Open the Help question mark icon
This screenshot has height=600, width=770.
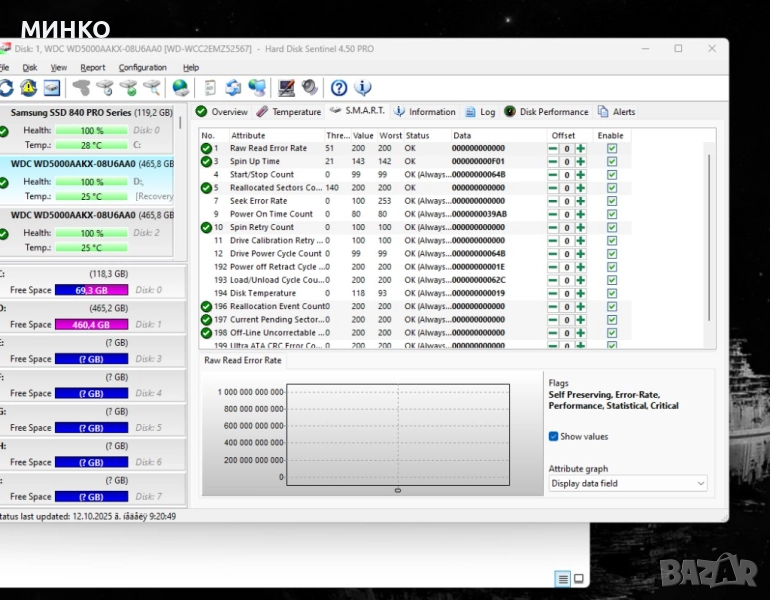coord(339,88)
